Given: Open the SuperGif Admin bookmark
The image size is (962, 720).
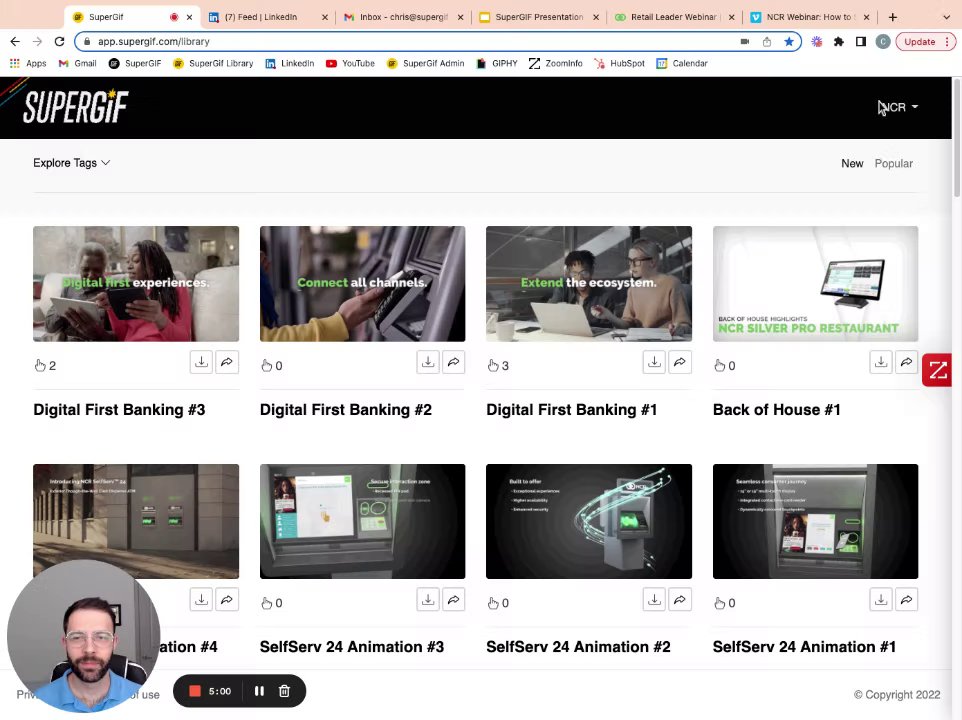Looking at the screenshot, I should tap(425, 63).
